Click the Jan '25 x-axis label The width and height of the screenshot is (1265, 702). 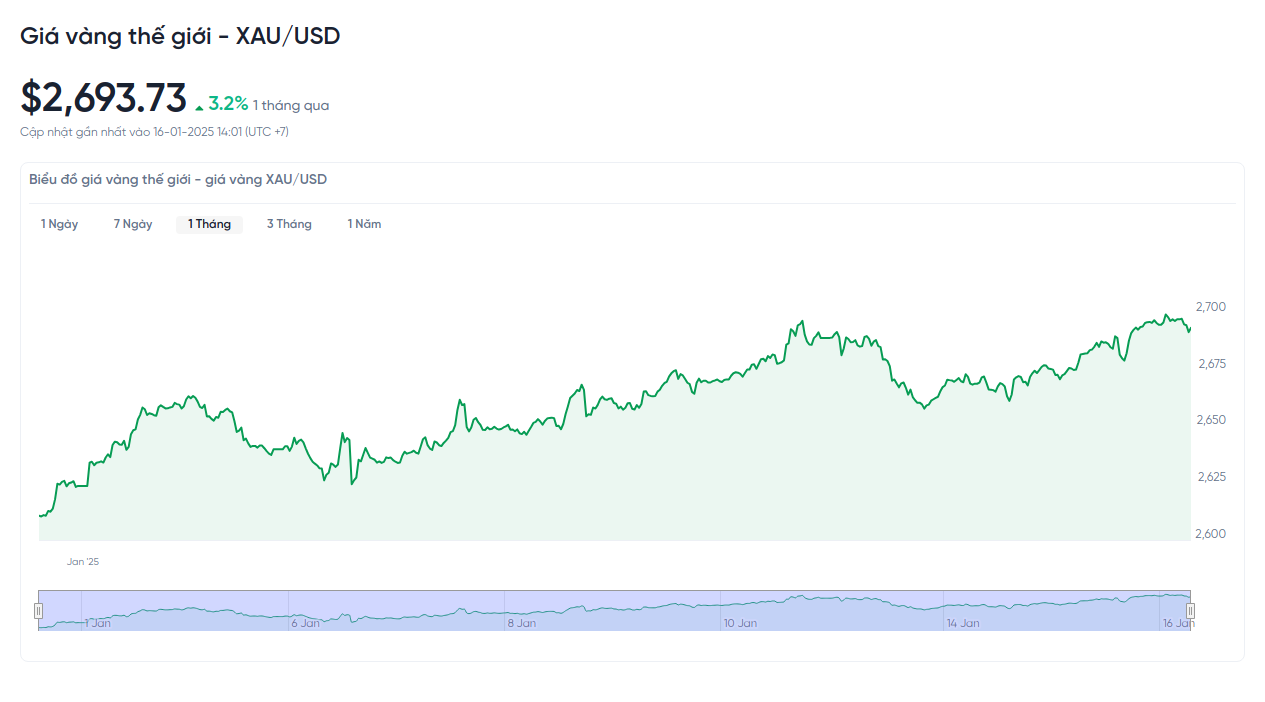(x=83, y=562)
